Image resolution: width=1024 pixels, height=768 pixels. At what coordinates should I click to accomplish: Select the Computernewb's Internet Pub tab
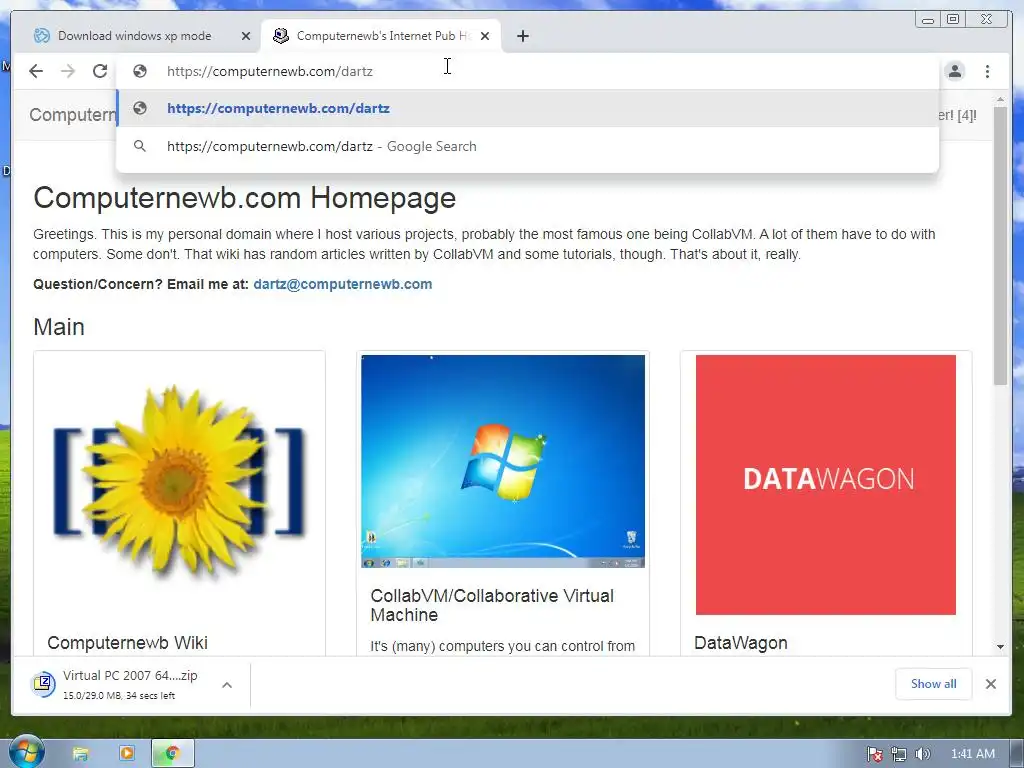coord(381,36)
